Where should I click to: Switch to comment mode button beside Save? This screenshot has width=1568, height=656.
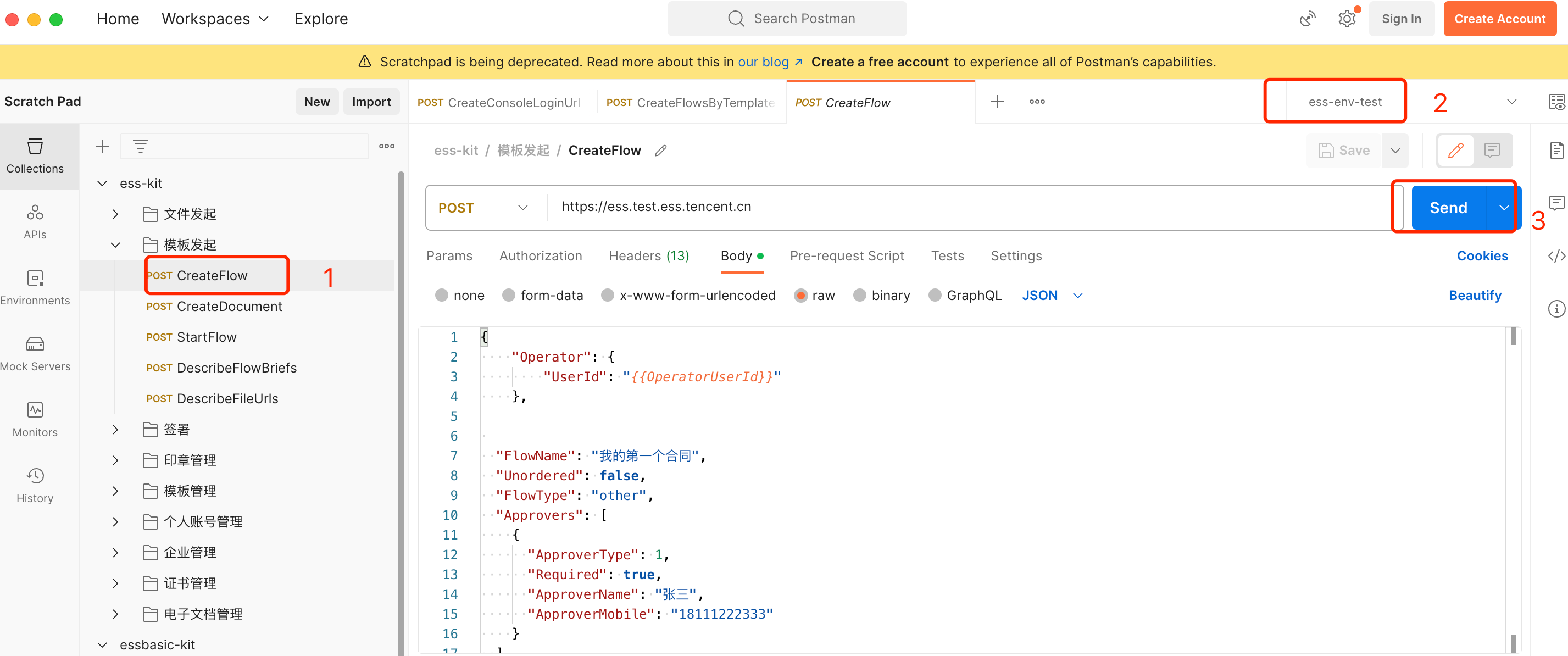coord(1492,151)
